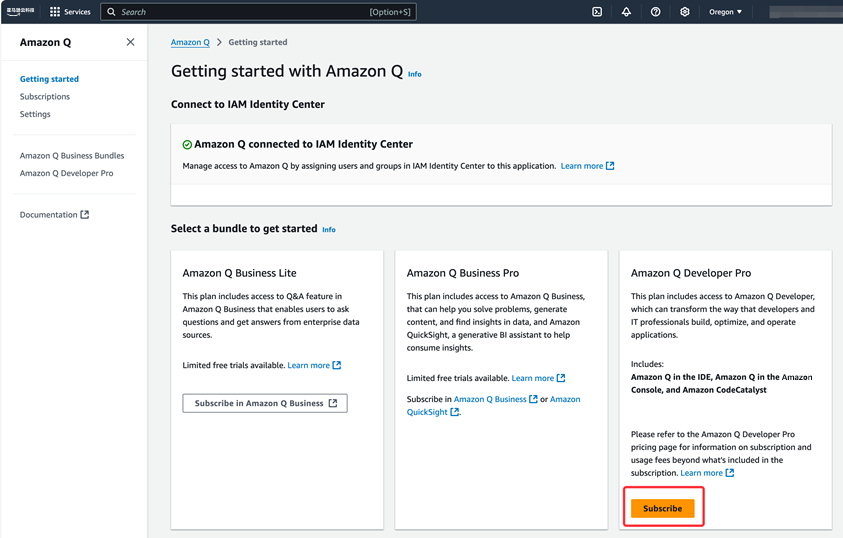Screen dimensions: 843x538
Task: Click Info beside Getting started with Amazon Q
Action: coord(415,74)
